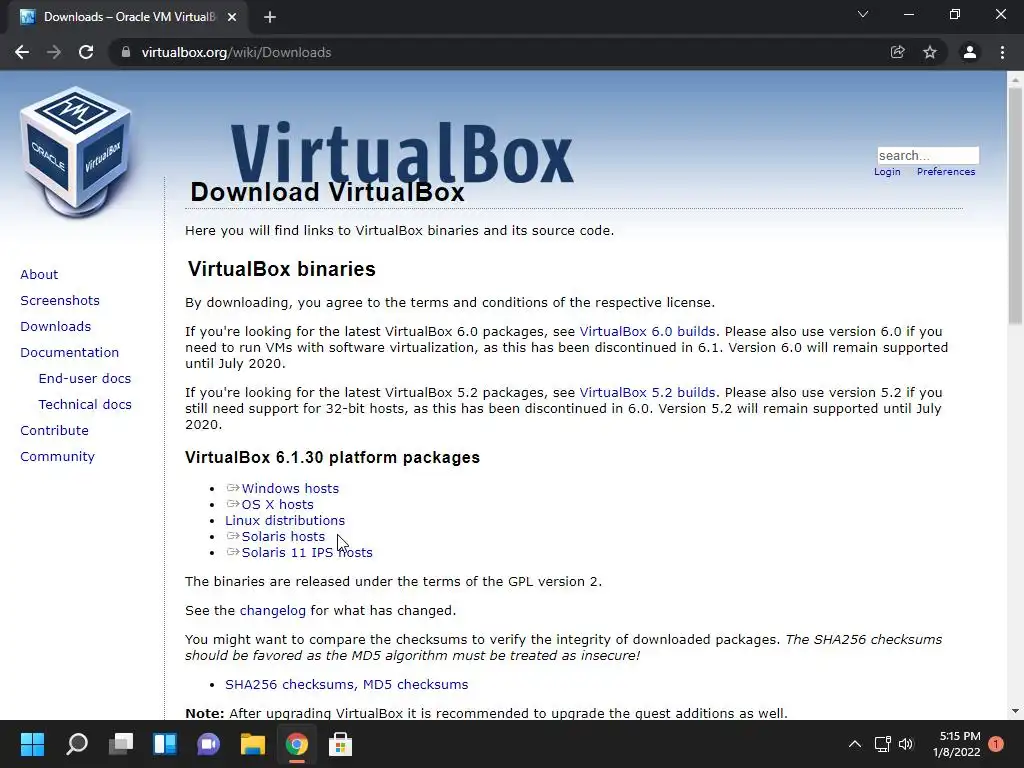
Task: Open MD5 checksums link
Action: pyautogui.click(x=415, y=684)
